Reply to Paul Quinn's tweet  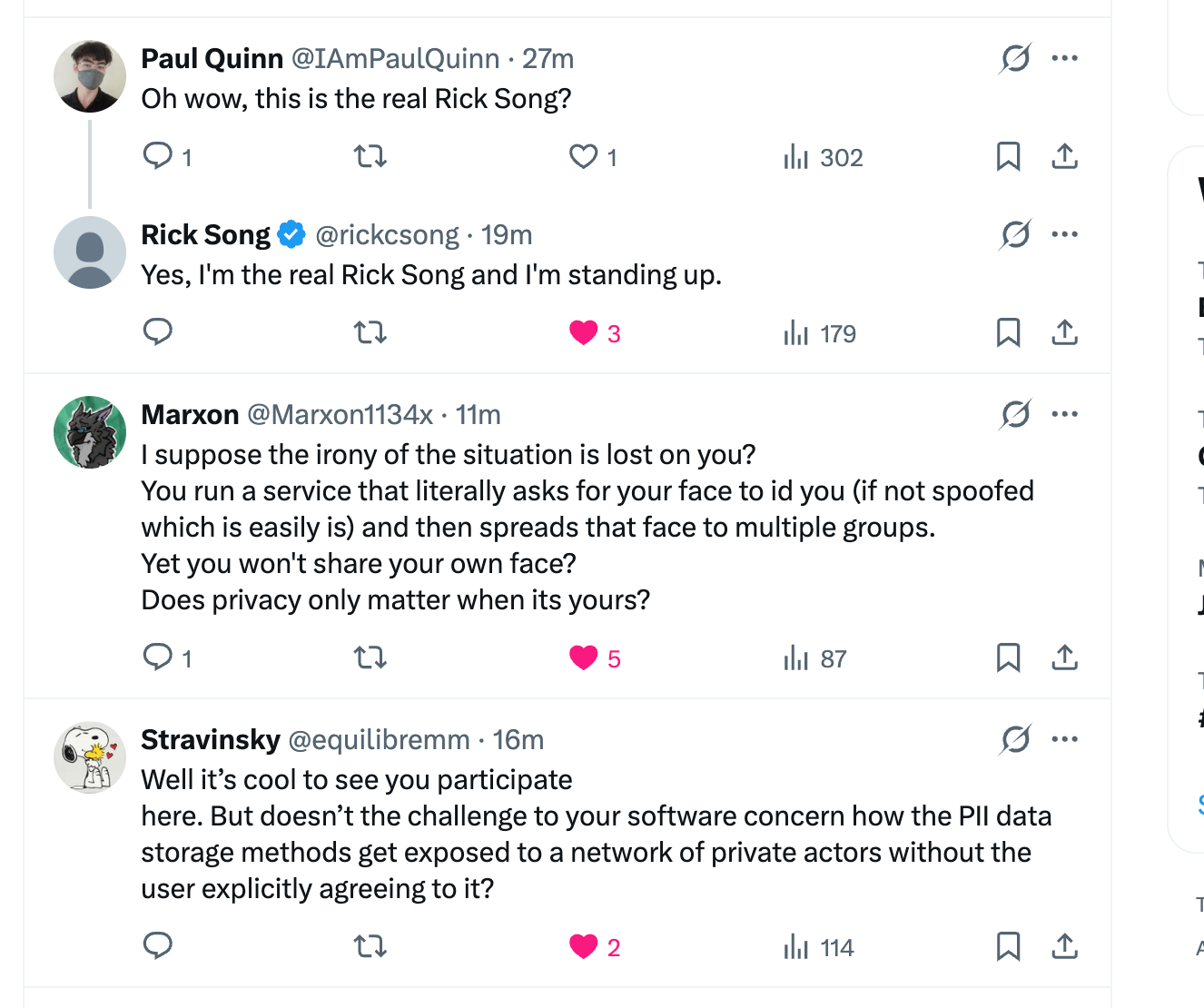tap(158, 156)
